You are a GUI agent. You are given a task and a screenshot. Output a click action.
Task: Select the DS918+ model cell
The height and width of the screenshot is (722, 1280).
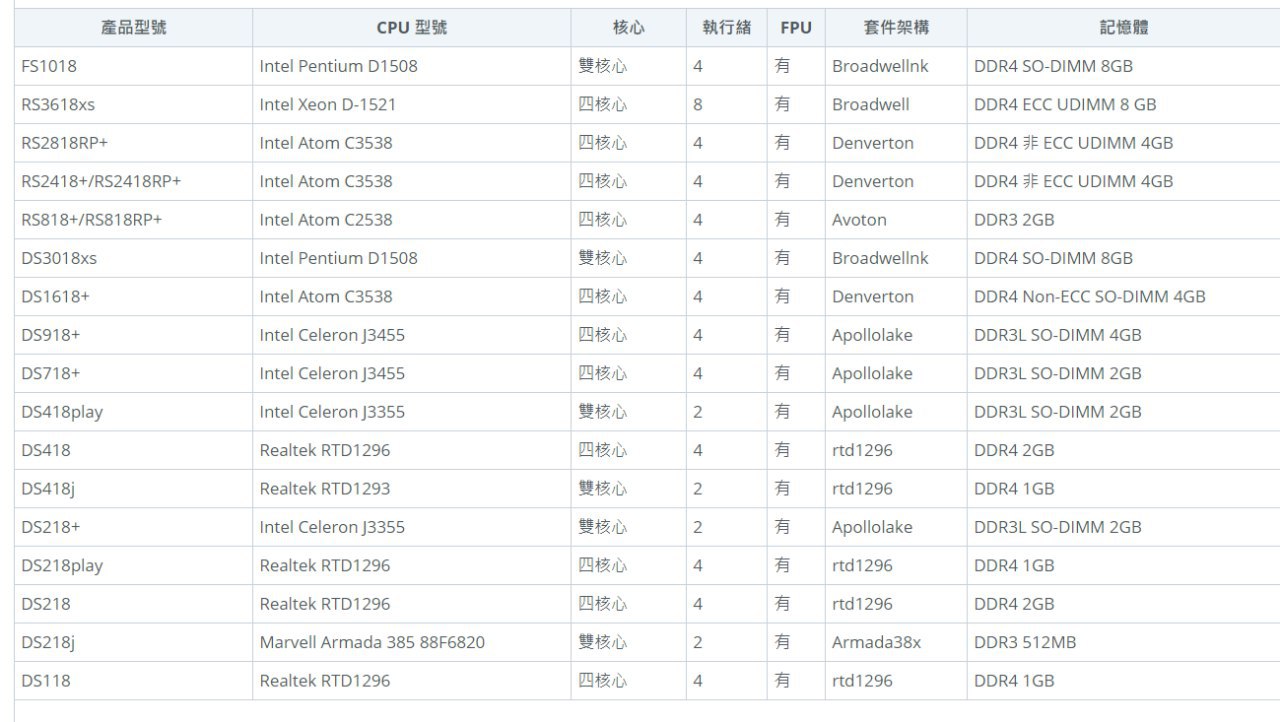50,335
